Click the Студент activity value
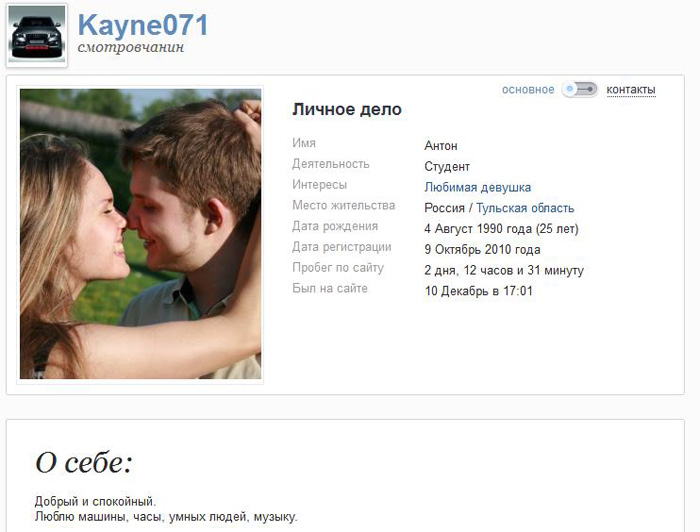Screen dimensions: 700x532 tap(447, 166)
